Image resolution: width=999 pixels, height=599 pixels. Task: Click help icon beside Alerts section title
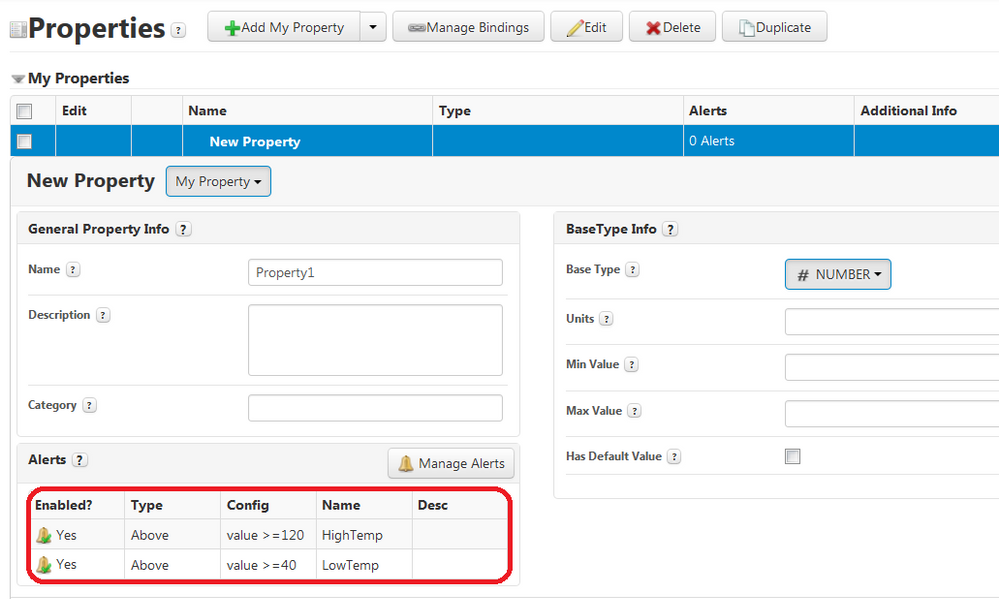click(79, 460)
